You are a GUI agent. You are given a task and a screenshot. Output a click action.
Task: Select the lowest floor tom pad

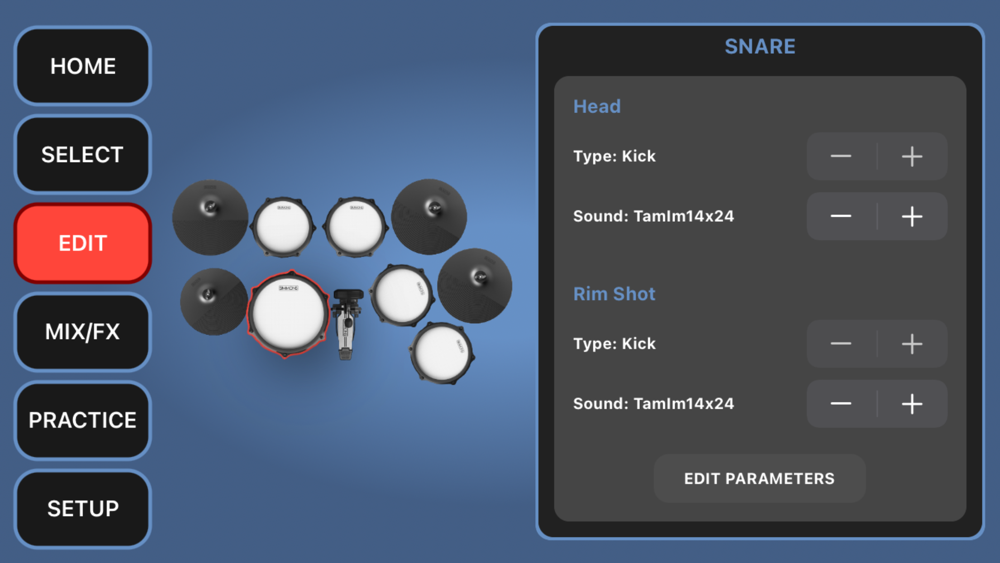441,352
